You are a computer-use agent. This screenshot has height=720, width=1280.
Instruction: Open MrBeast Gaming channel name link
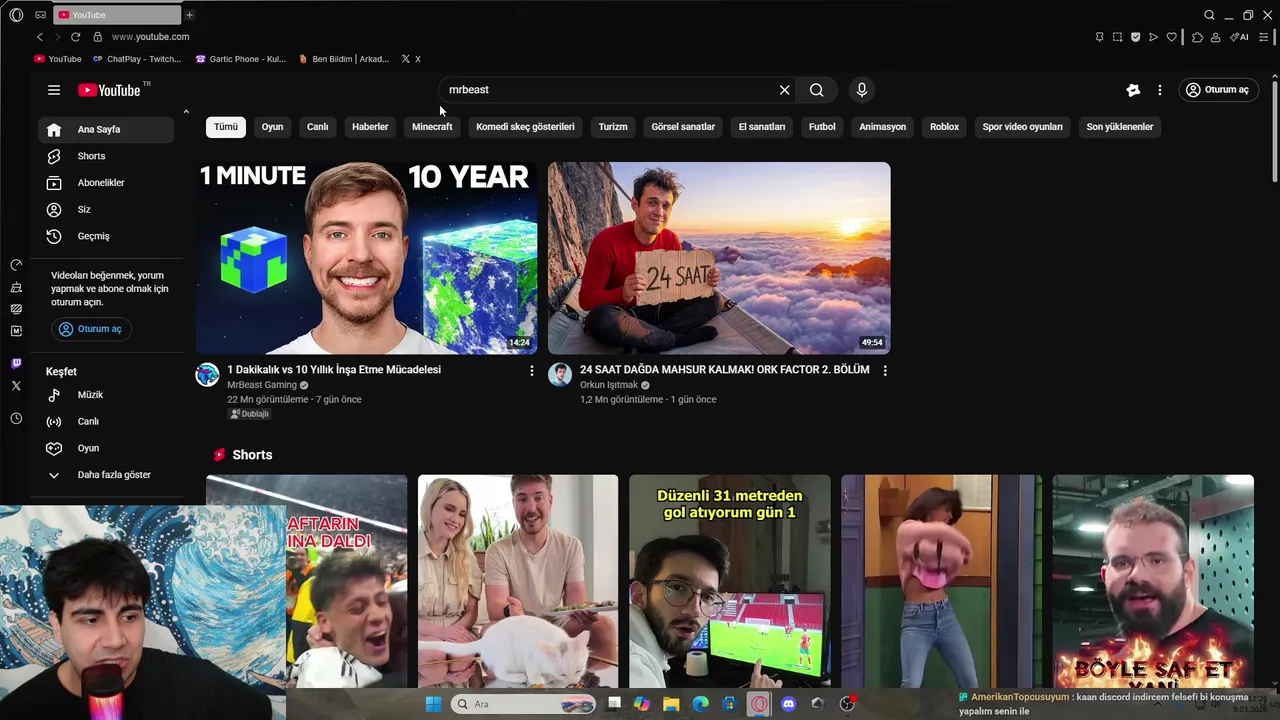coord(262,385)
